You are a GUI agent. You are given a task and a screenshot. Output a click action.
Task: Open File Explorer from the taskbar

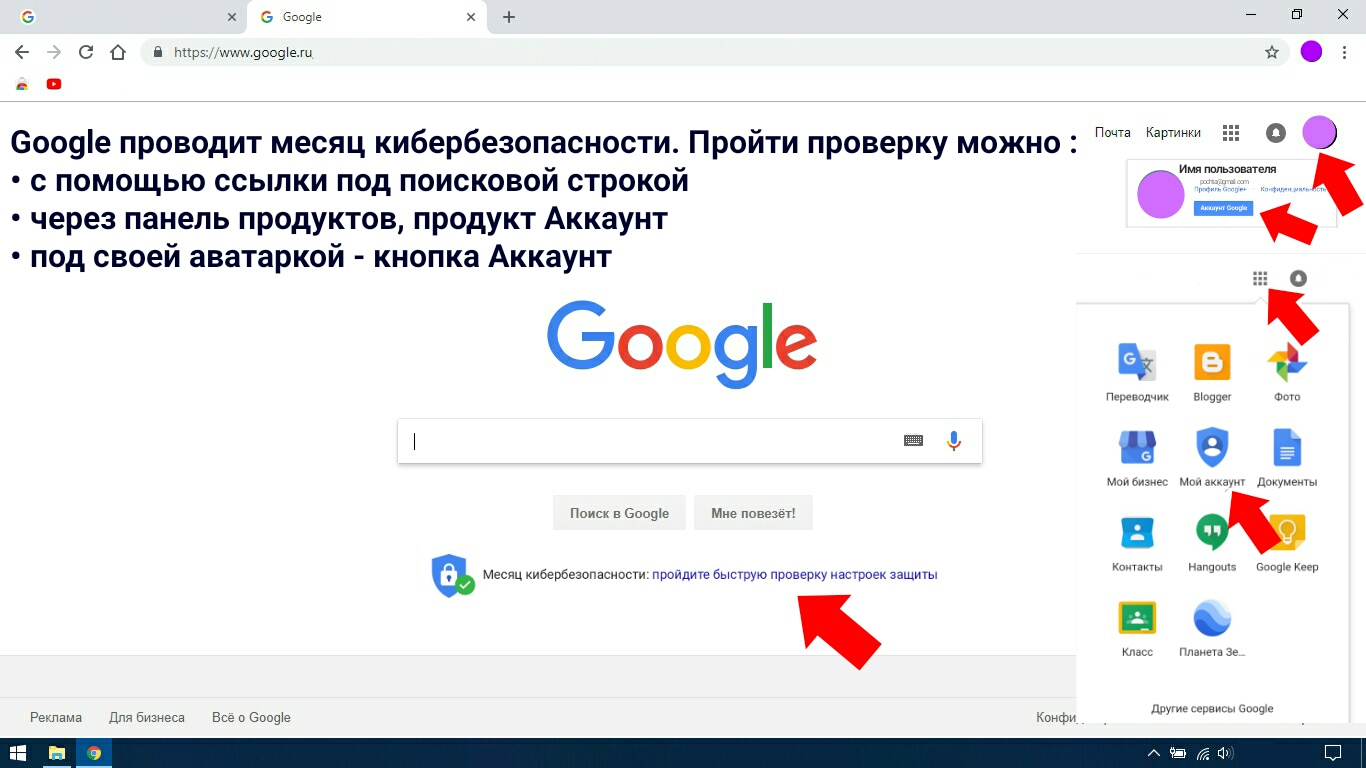point(57,753)
